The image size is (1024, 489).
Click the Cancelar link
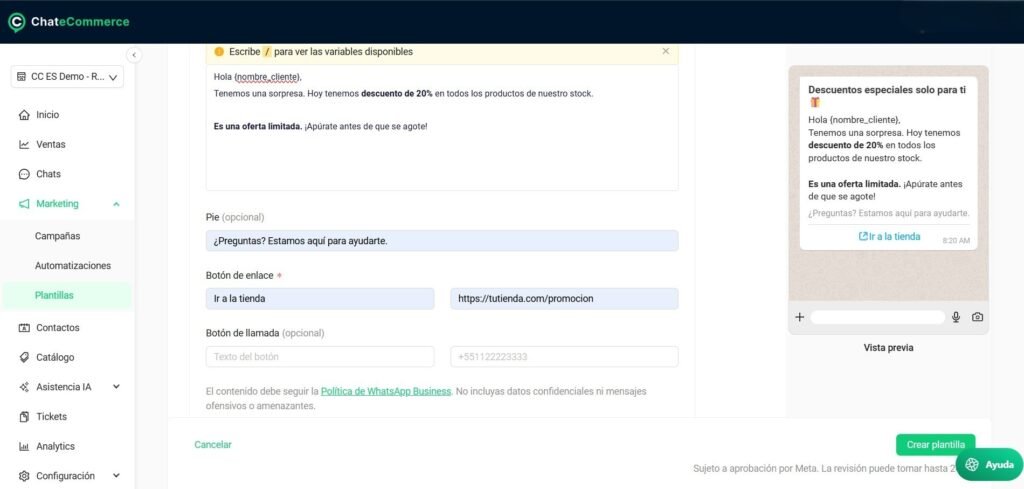(x=213, y=445)
